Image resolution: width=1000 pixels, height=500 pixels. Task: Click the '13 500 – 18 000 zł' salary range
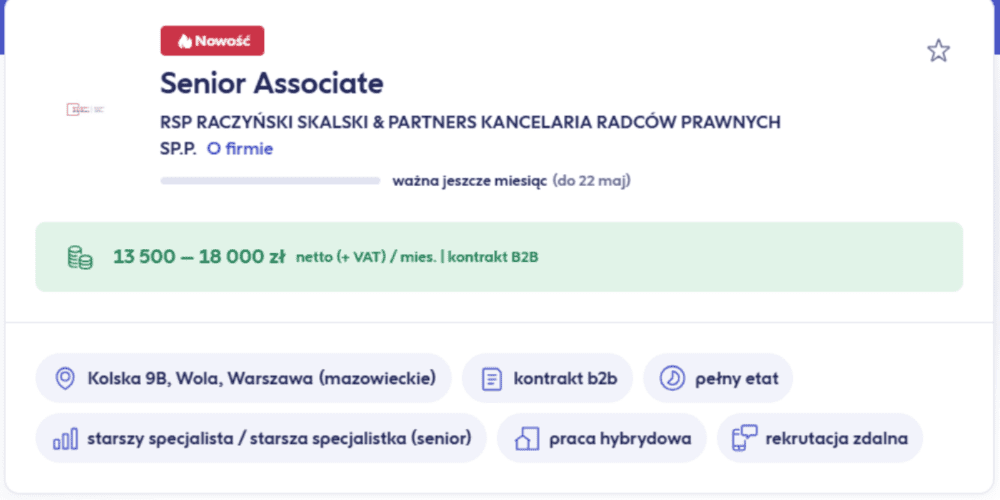(x=200, y=257)
